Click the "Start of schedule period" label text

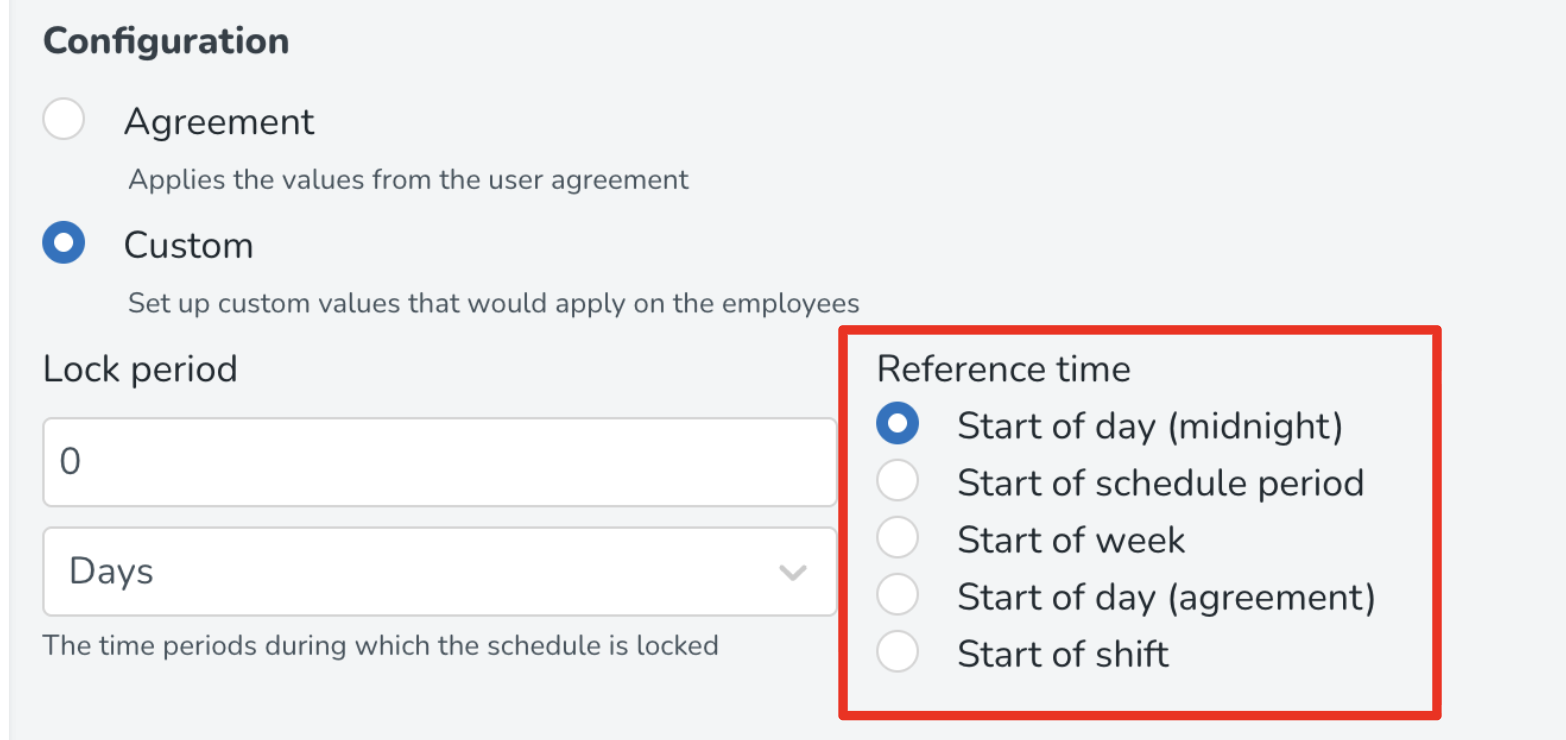(x=1160, y=483)
